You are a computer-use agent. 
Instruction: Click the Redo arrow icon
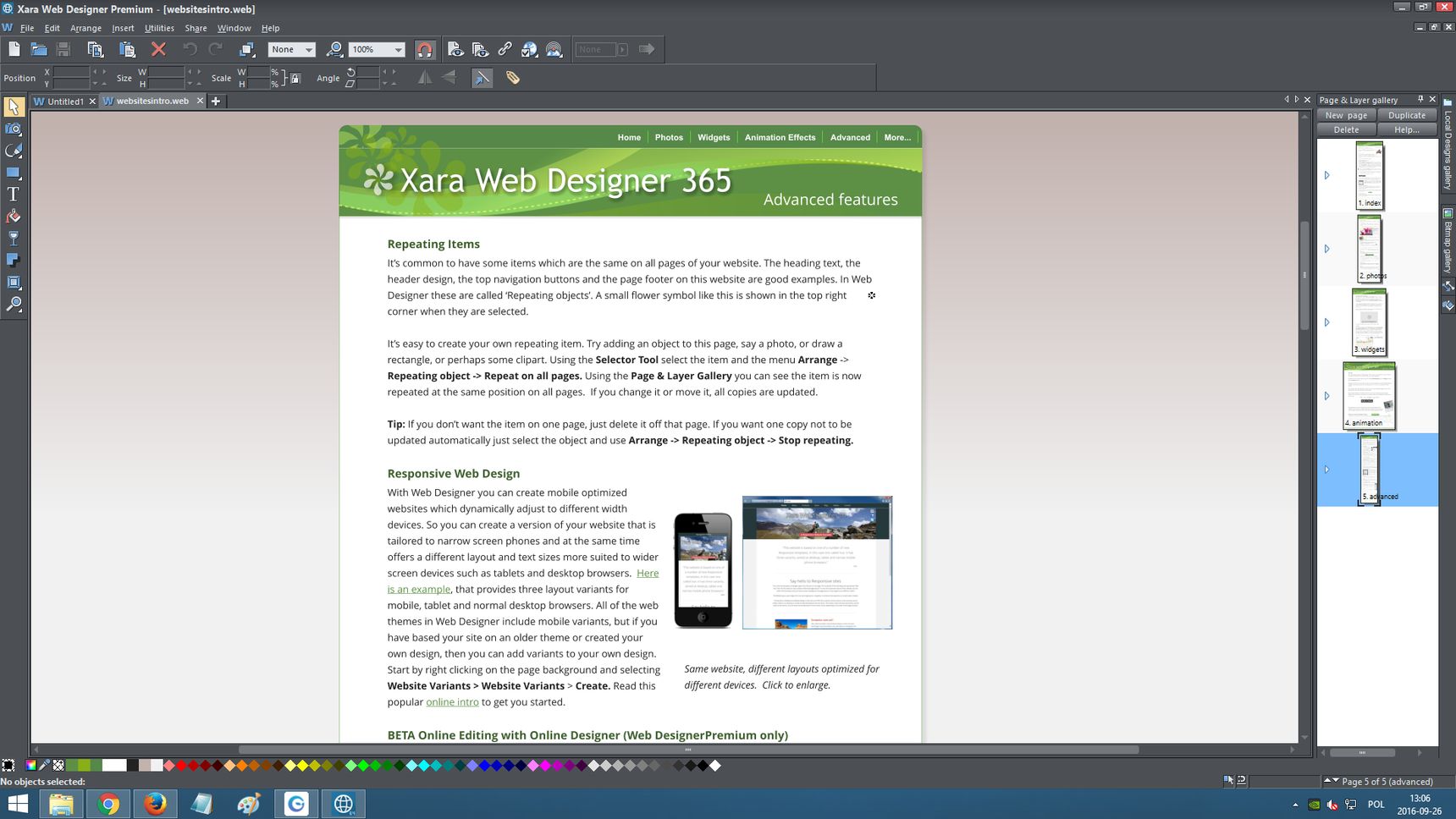[x=216, y=50]
